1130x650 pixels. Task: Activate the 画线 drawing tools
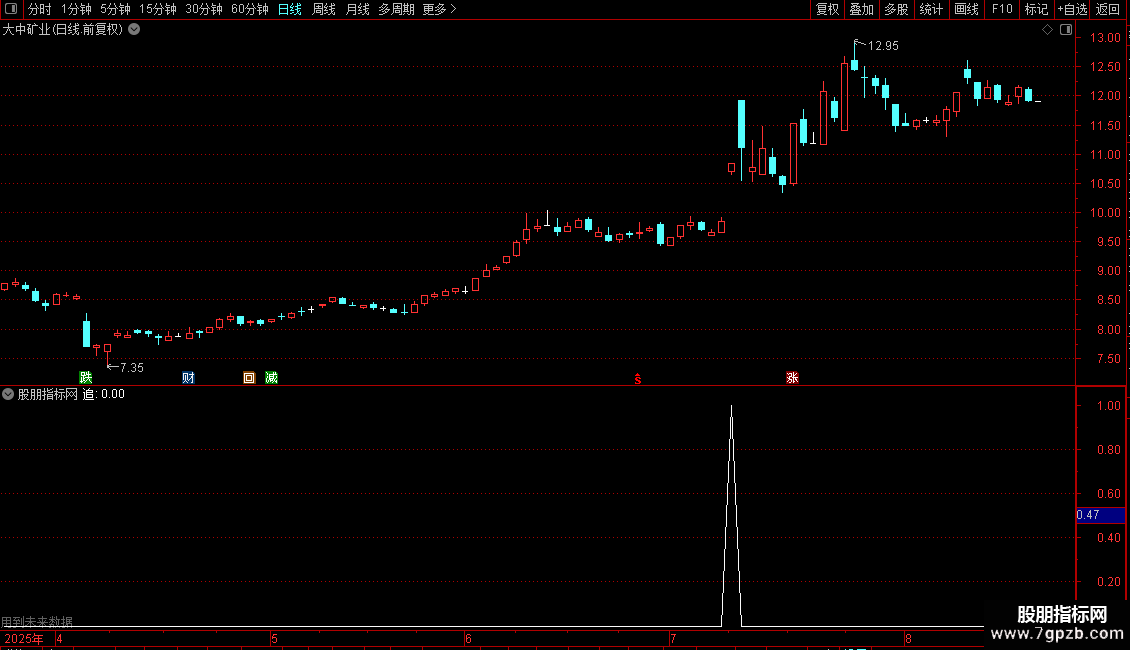(966, 9)
